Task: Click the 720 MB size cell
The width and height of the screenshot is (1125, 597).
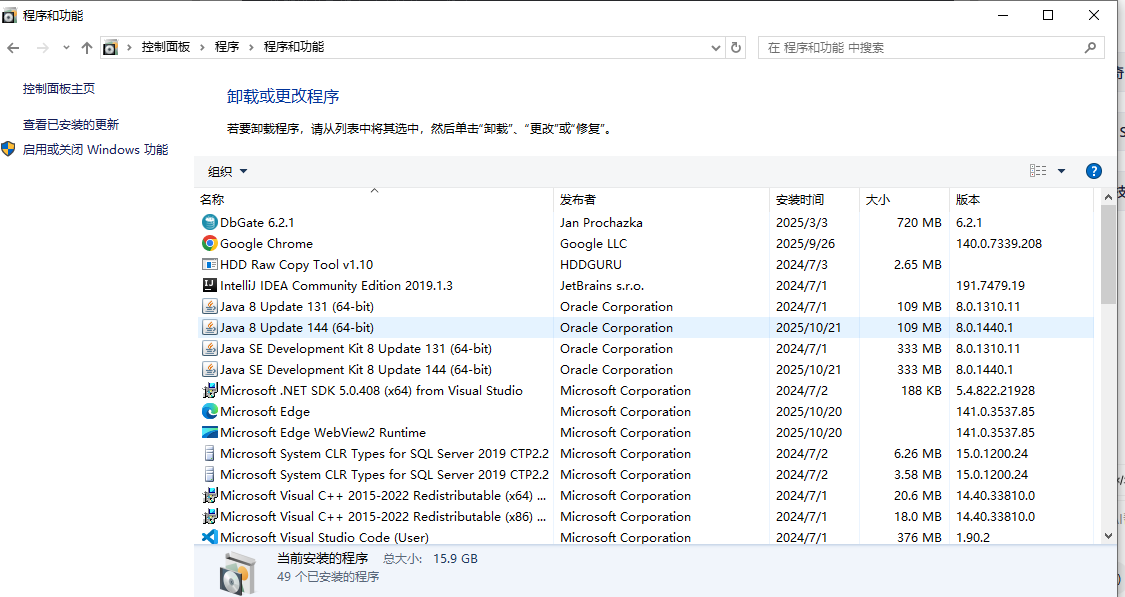Action: pyautogui.click(x=919, y=222)
